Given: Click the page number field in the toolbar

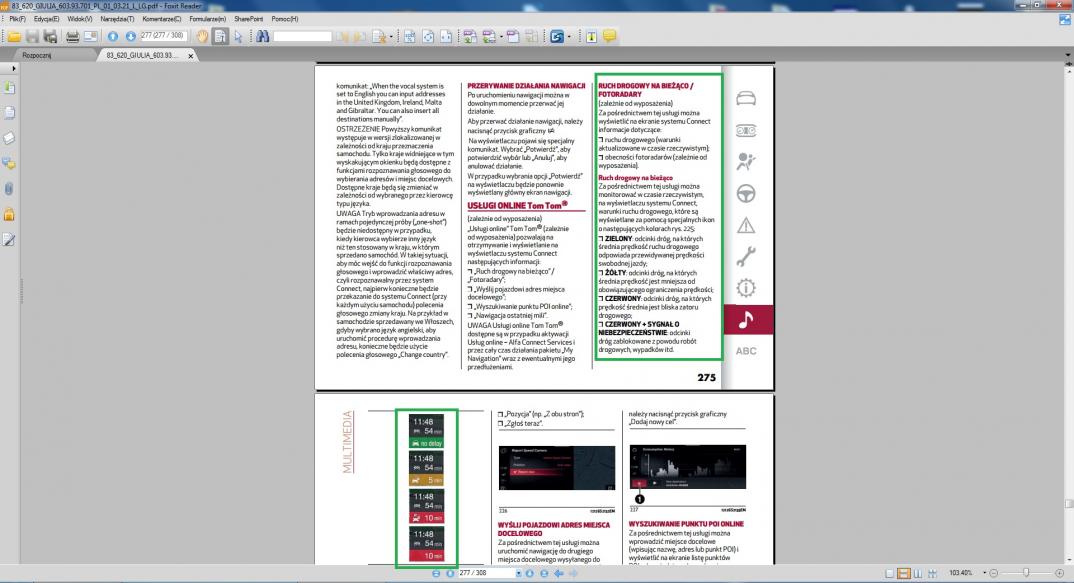Looking at the screenshot, I should 164,36.
